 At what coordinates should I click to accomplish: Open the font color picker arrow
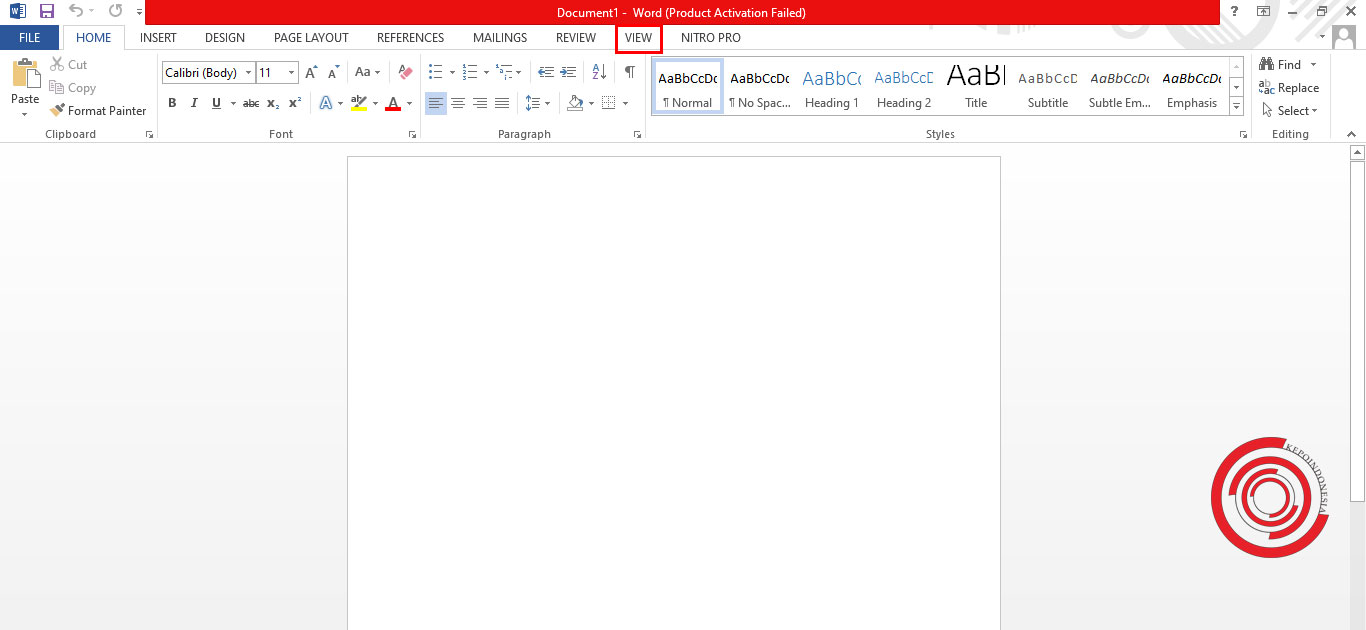pyautogui.click(x=408, y=102)
